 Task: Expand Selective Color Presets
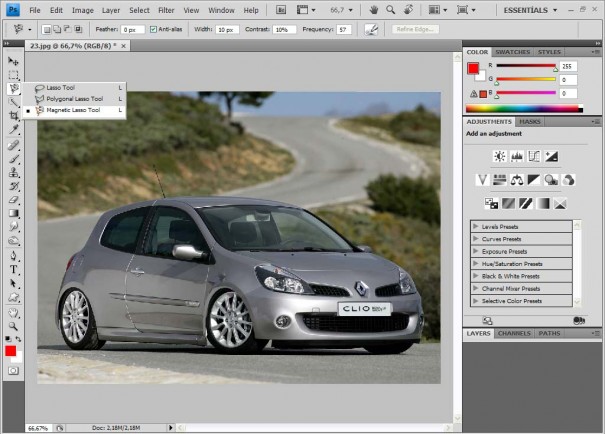475,301
